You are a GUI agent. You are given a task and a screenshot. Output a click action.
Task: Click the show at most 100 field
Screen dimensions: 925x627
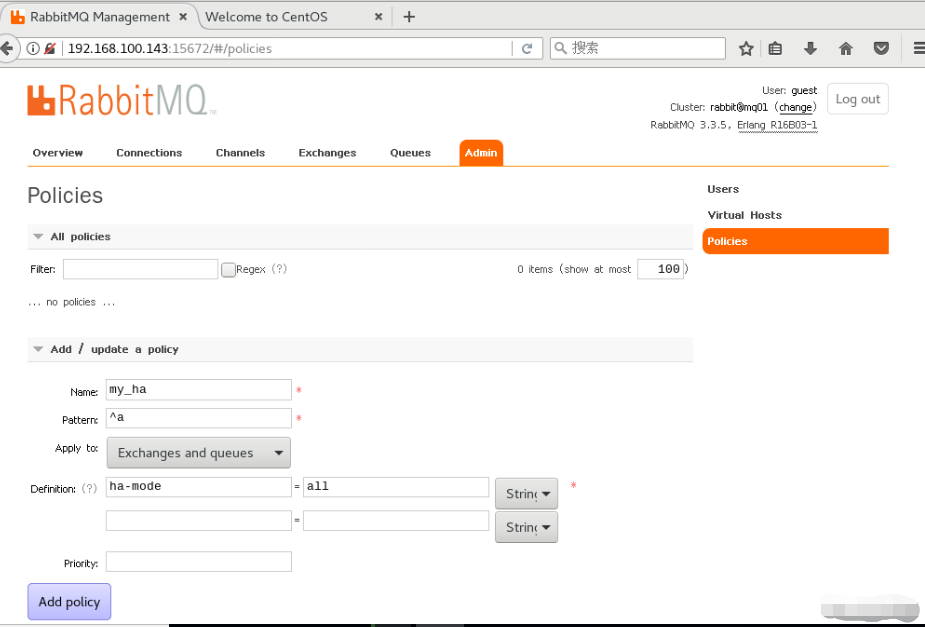pyautogui.click(x=660, y=269)
